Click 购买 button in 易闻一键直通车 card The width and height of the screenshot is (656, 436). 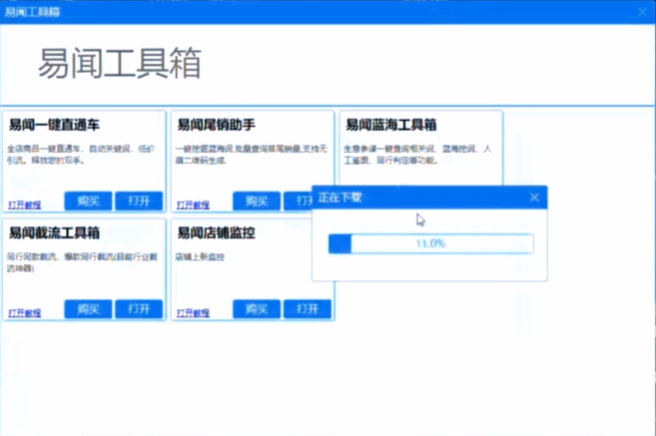pos(88,201)
